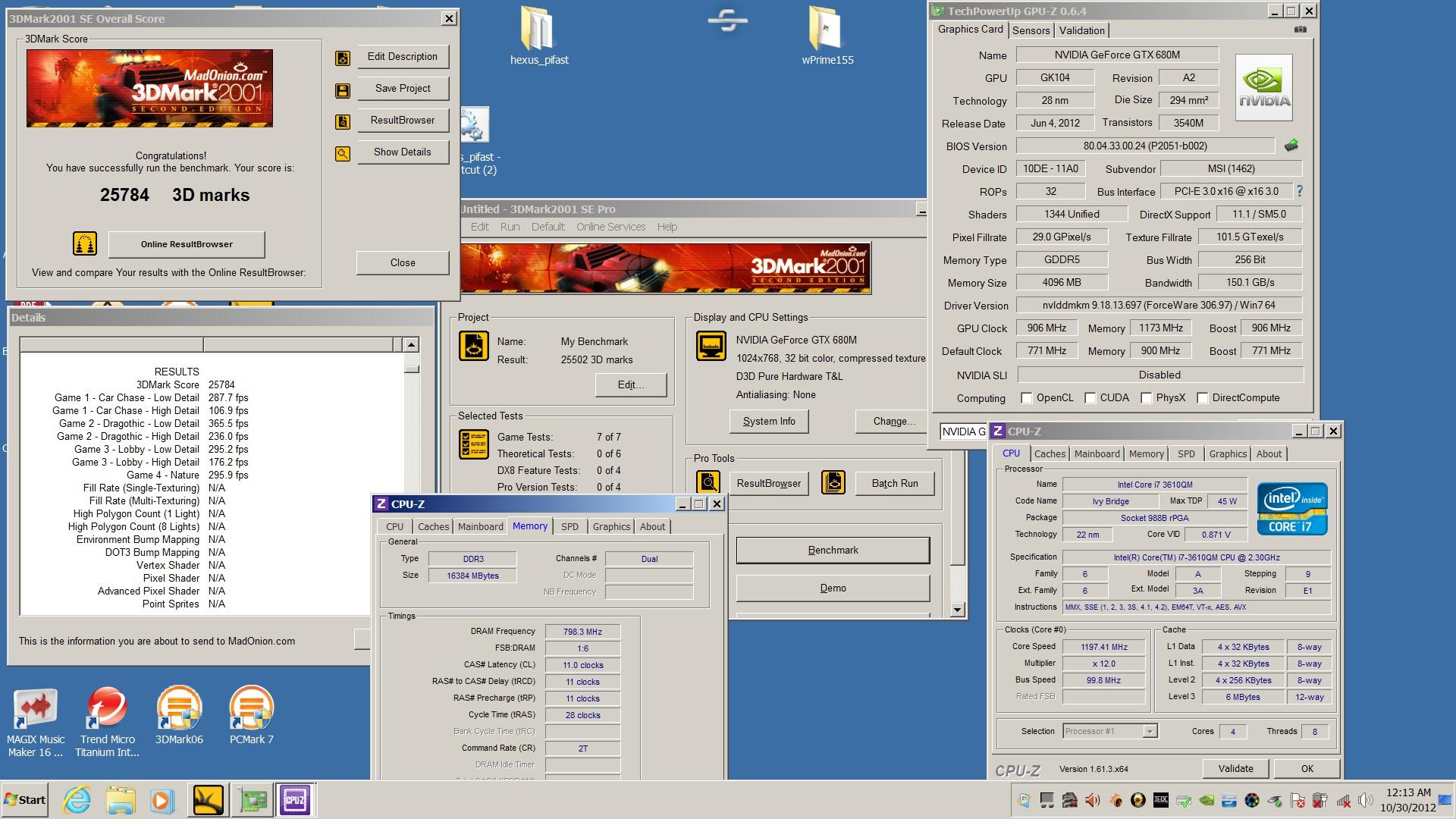The height and width of the screenshot is (819, 1456).
Task: Click the Demo button in 3DMark2001
Action: 833,588
